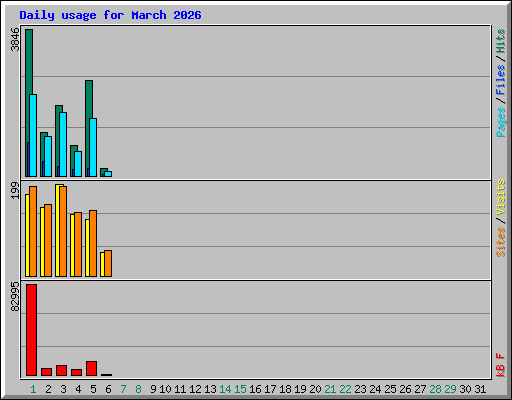Click the day 16 axis label
Image resolution: width=512 pixels, height=400 pixels.
(255, 389)
